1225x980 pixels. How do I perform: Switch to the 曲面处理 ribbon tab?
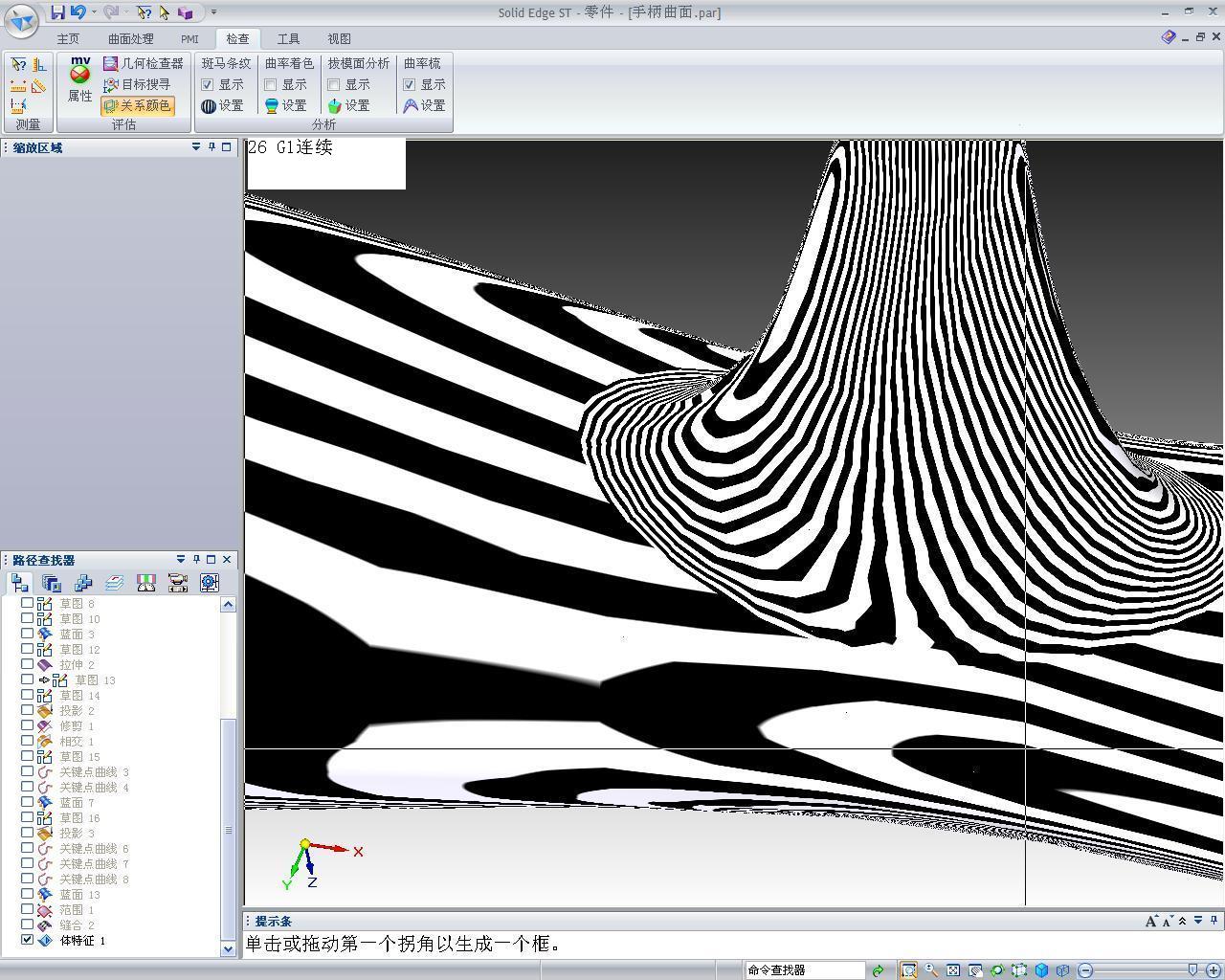point(130,39)
